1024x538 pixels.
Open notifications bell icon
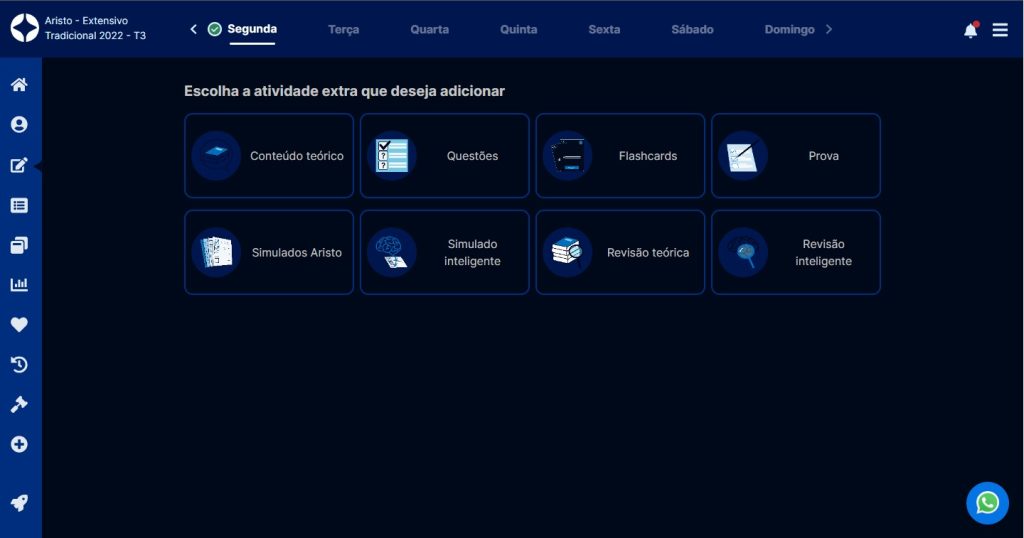click(x=970, y=30)
